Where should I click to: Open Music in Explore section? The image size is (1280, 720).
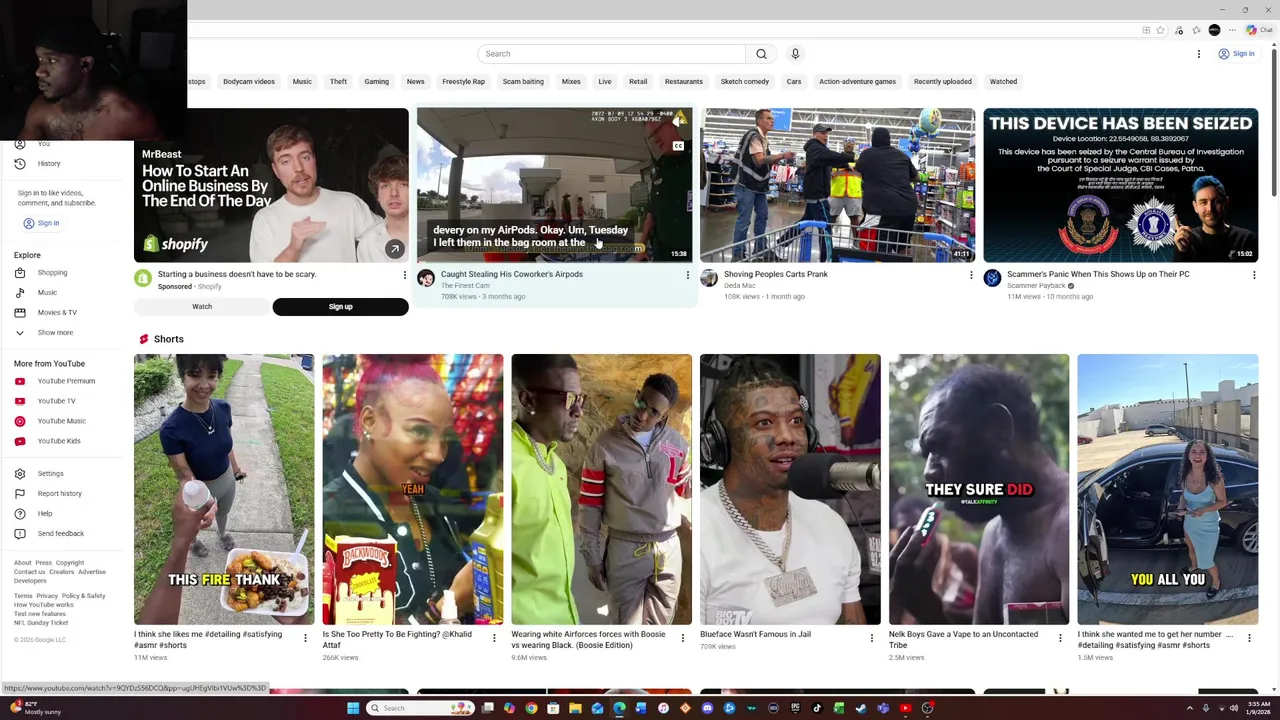point(47,292)
